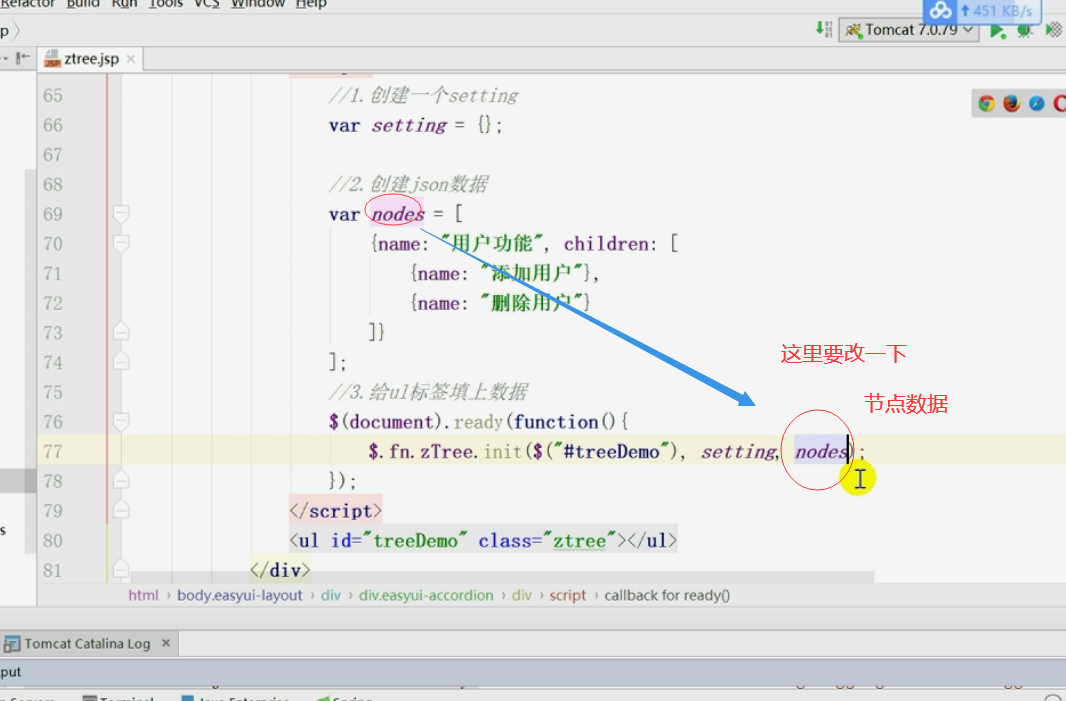Open the Run menu
This screenshot has width=1066, height=701.
tap(124, 3)
